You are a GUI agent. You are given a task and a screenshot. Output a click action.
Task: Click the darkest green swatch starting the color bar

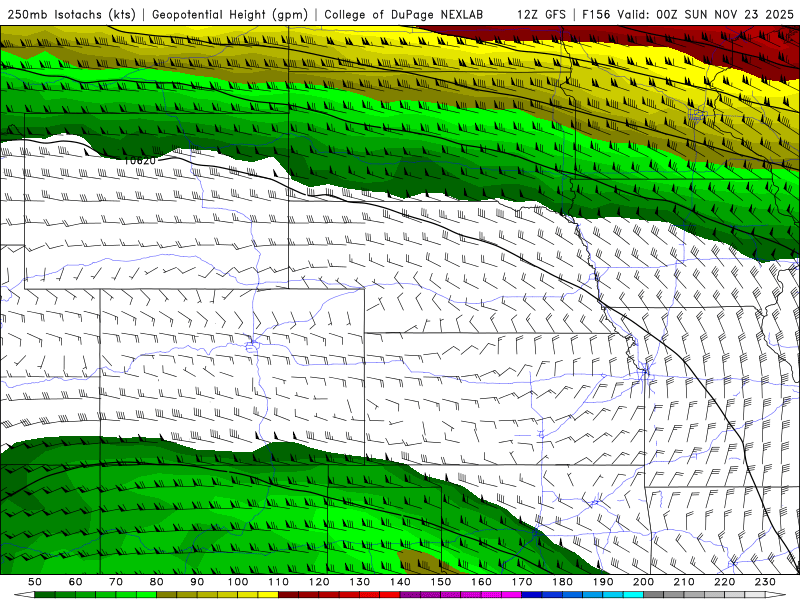(x=45, y=595)
